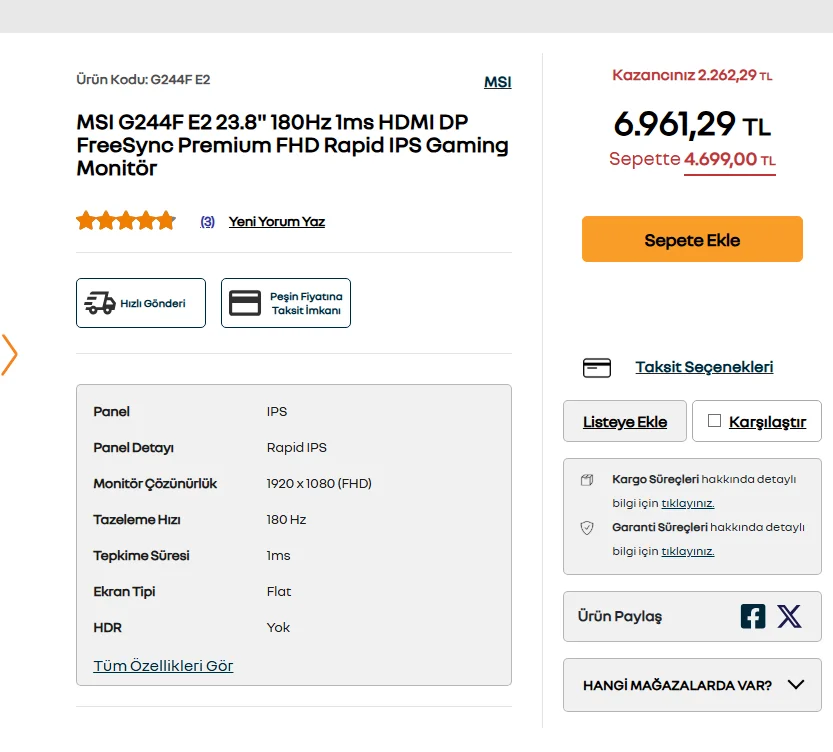This screenshot has width=833, height=752.
Task: Write a review via Yeni Yorum Yaz
Action: pyautogui.click(x=277, y=222)
